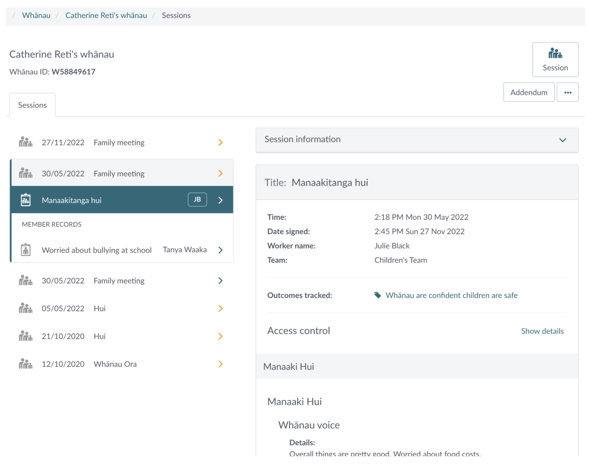Click the family icon for 05/05/2022 Hui
Screen dimensions: 591x466
[26, 308]
